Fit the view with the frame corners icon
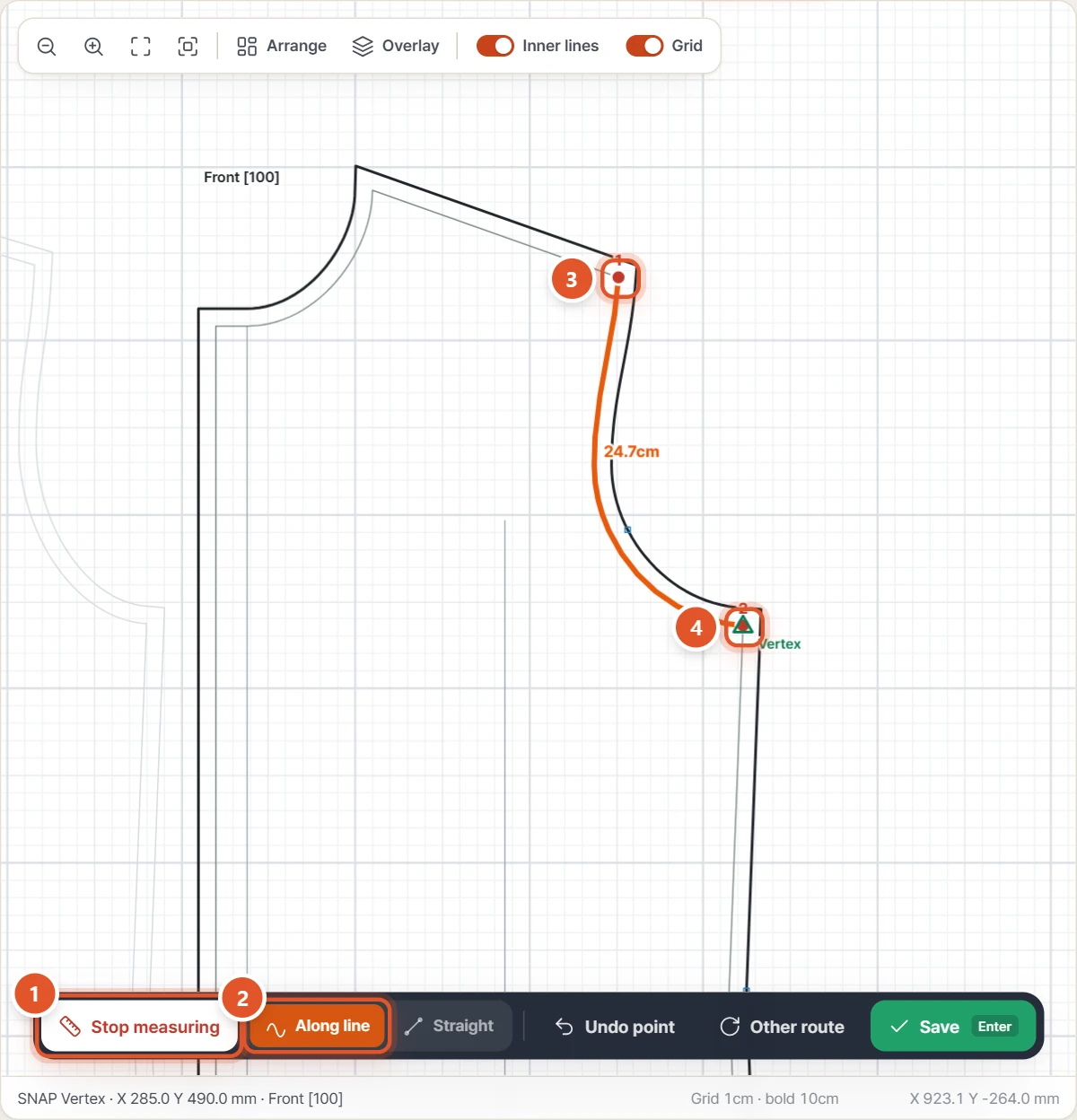 click(x=141, y=47)
